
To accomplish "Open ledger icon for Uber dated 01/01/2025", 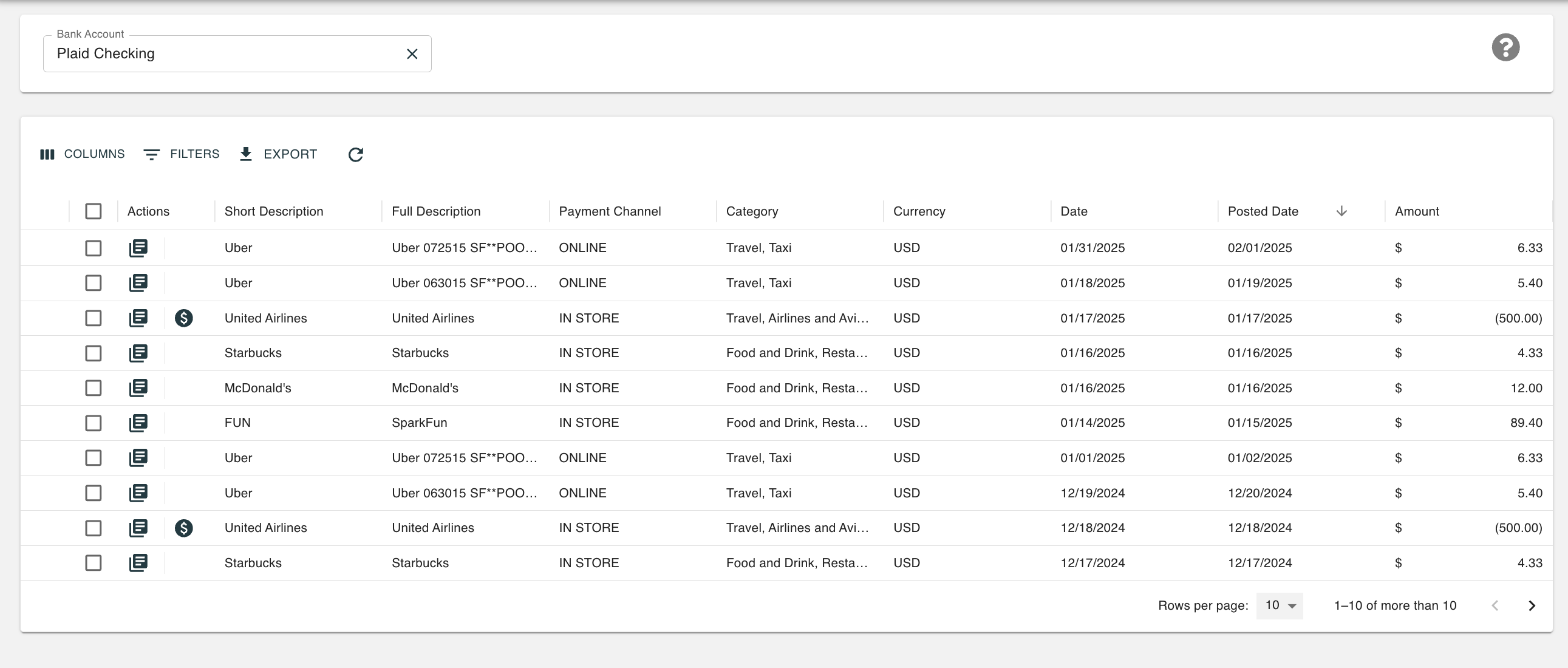I will 138,458.
